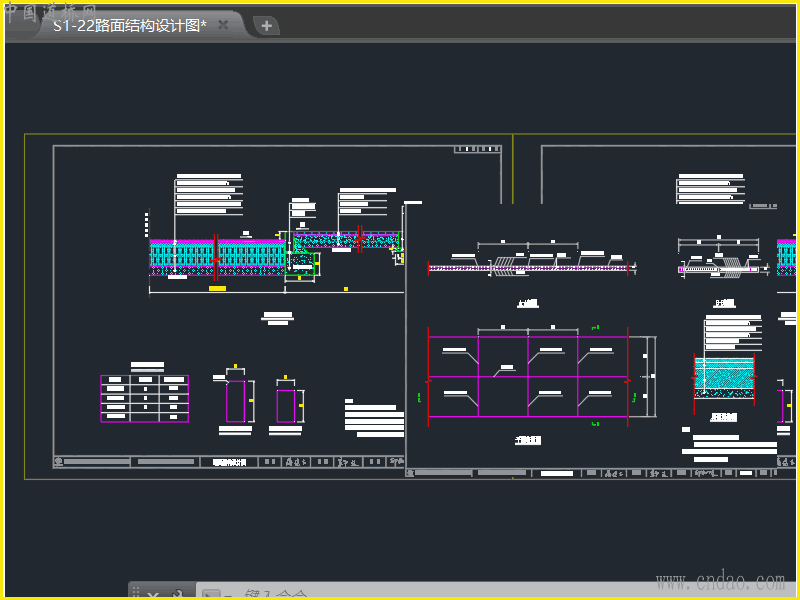This screenshot has height=600, width=800.
Task: Select the red dashed road profile line
Action: [x=530, y=268]
